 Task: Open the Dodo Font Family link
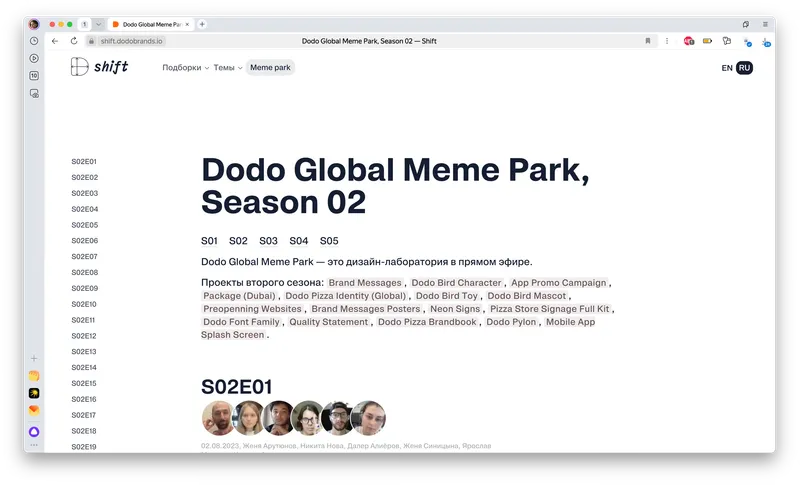pyautogui.click(x=241, y=322)
